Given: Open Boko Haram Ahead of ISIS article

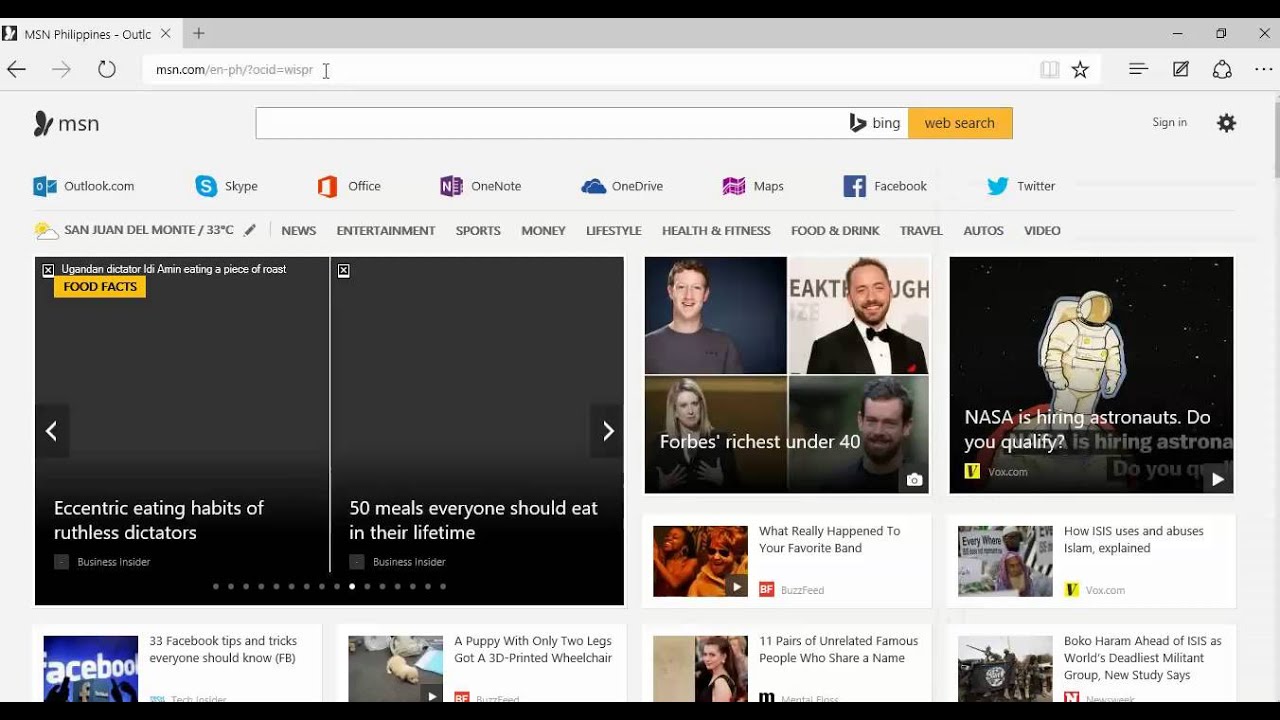Looking at the screenshot, I should (1142, 658).
